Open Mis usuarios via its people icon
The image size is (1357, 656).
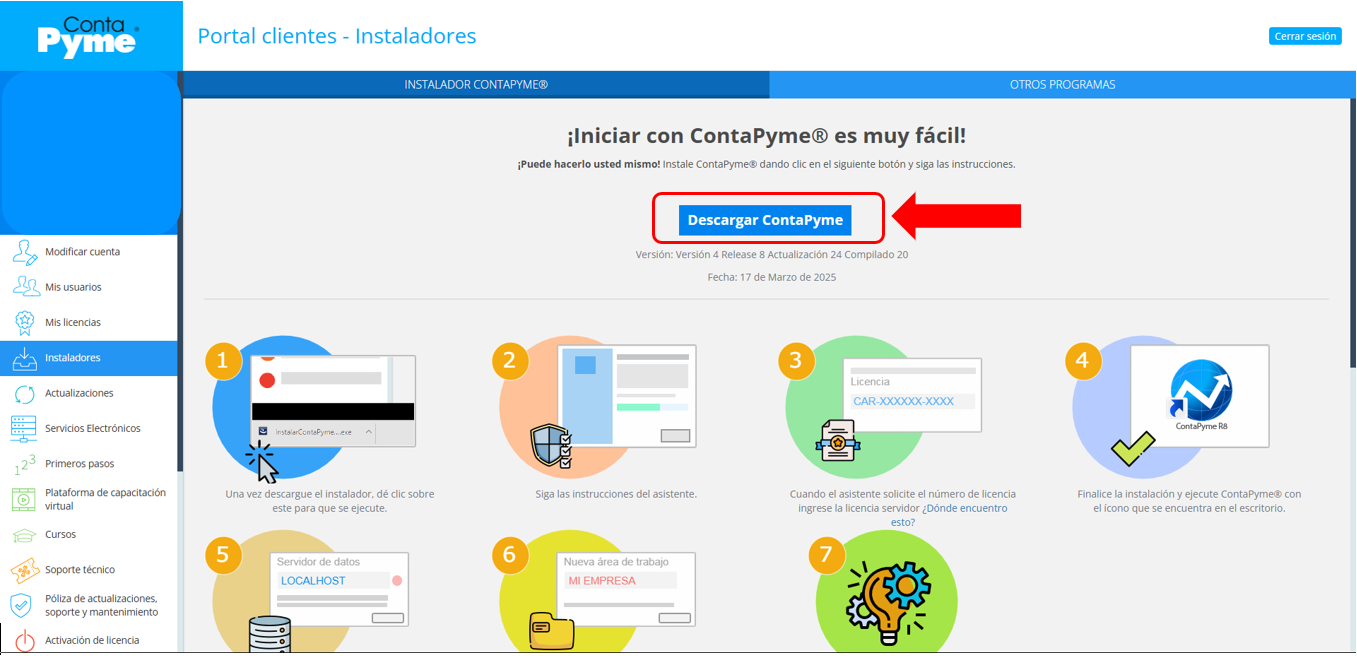pos(26,287)
